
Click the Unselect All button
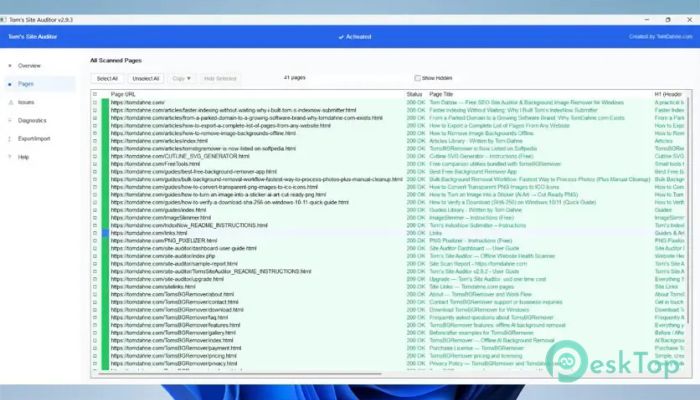146,79
